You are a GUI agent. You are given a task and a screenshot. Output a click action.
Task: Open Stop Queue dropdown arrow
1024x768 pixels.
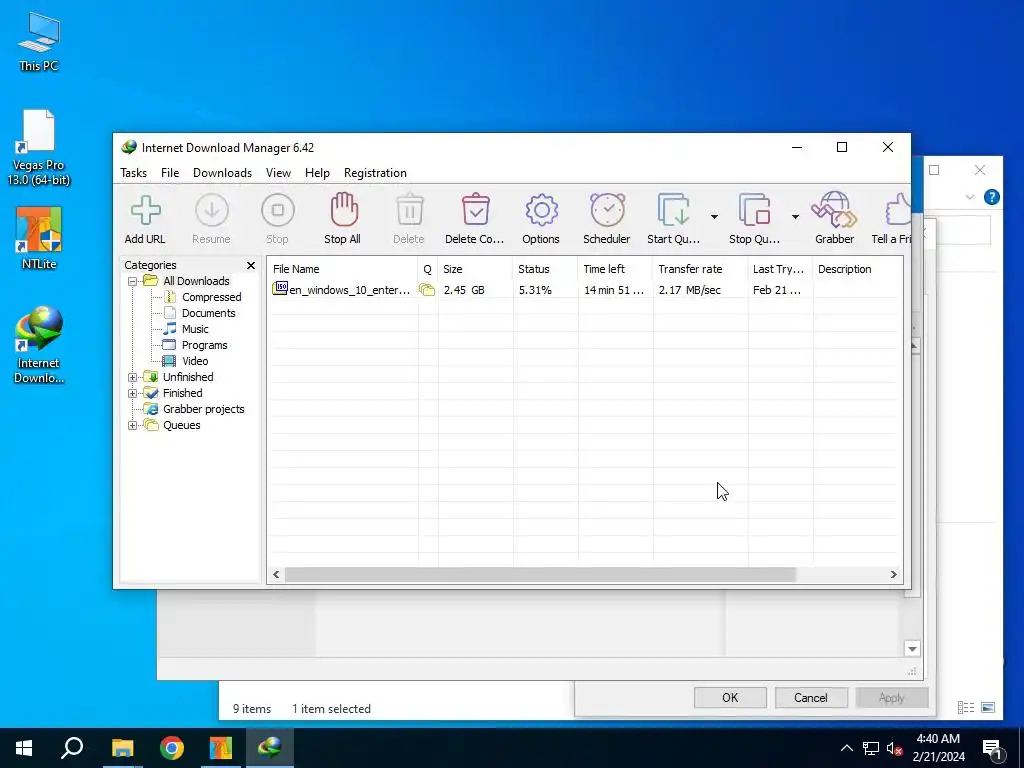click(x=795, y=217)
